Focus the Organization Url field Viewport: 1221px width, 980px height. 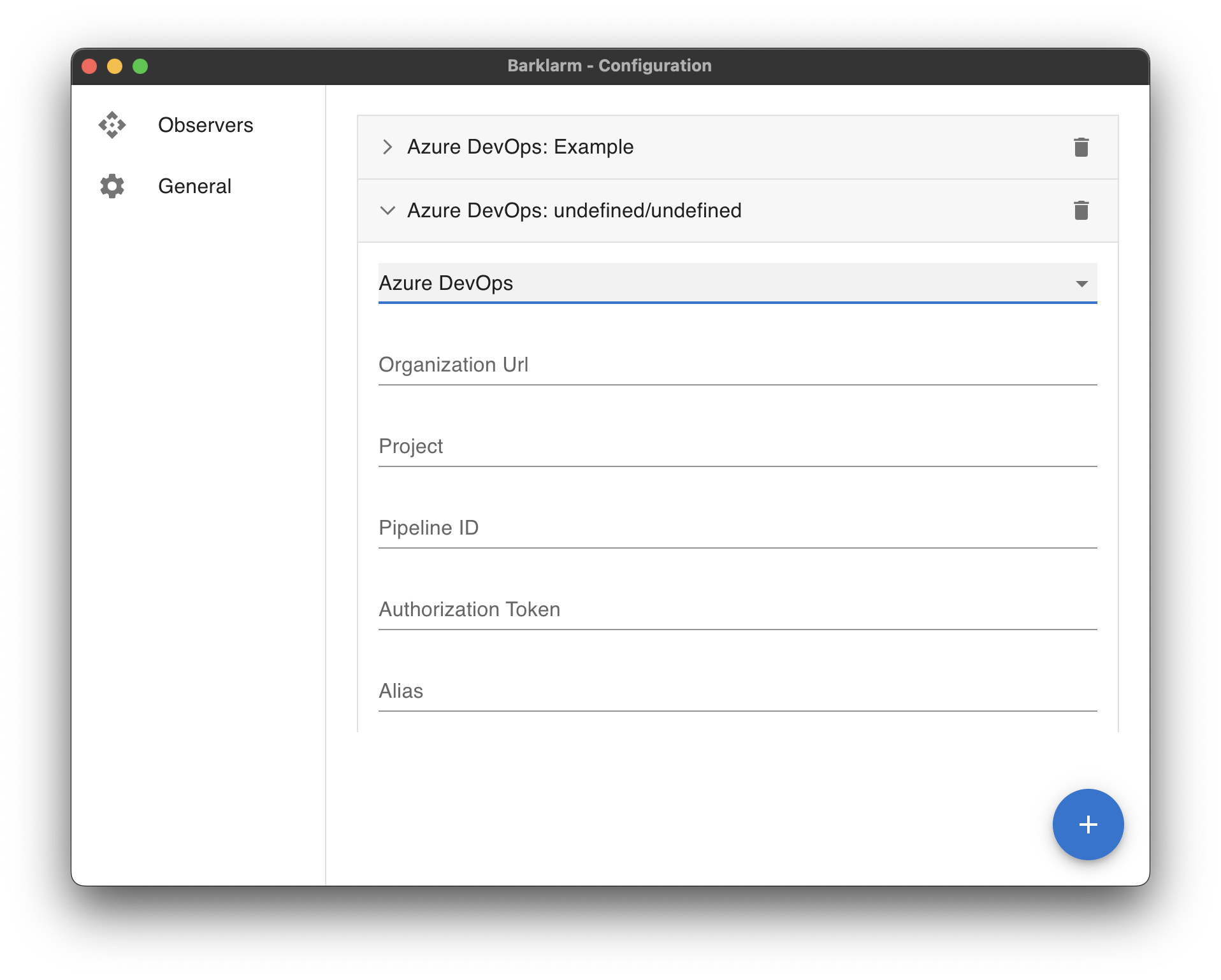click(737, 365)
